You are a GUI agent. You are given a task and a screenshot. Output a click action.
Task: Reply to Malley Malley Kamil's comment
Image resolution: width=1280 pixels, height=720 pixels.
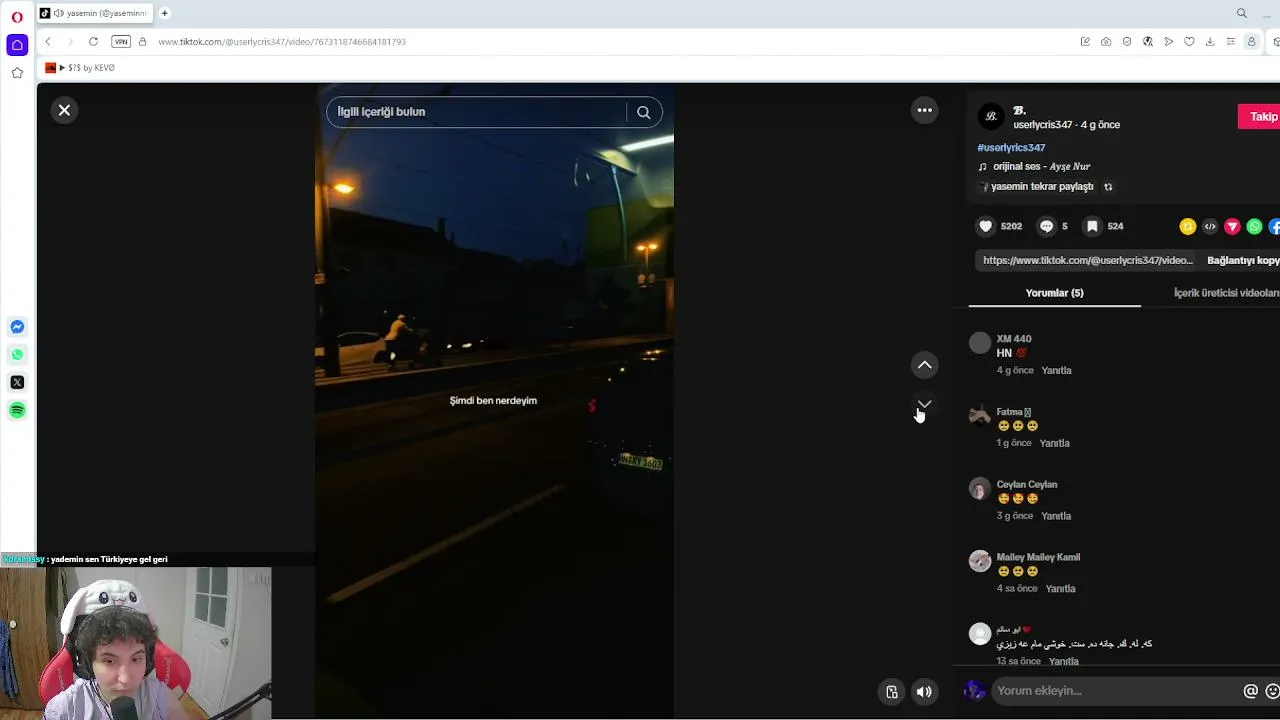(x=1060, y=589)
